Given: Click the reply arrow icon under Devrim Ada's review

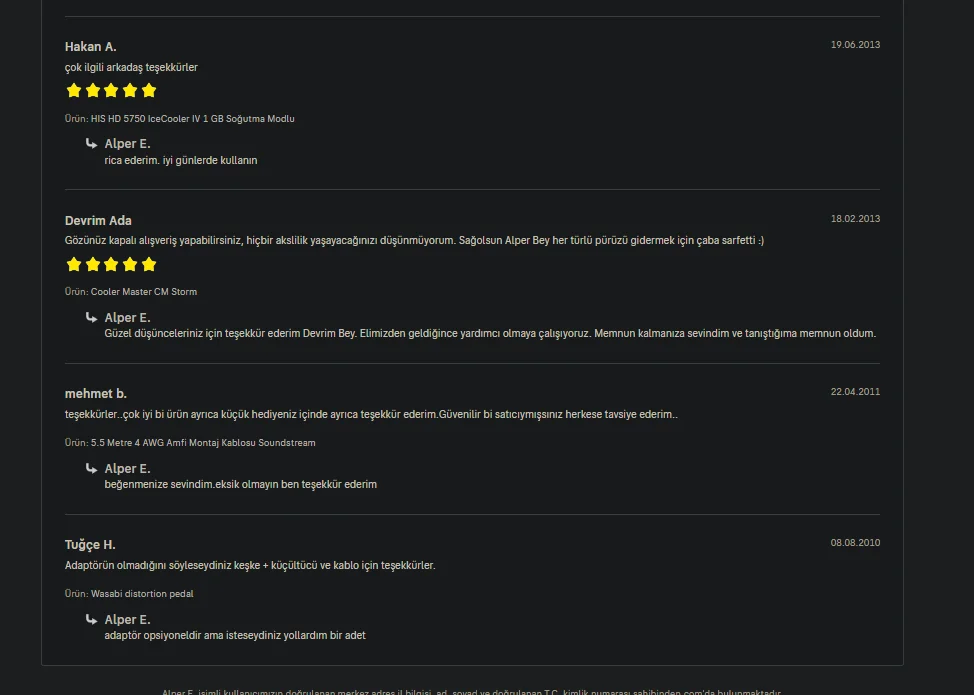Looking at the screenshot, I should pyautogui.click(x=91, y=318).
